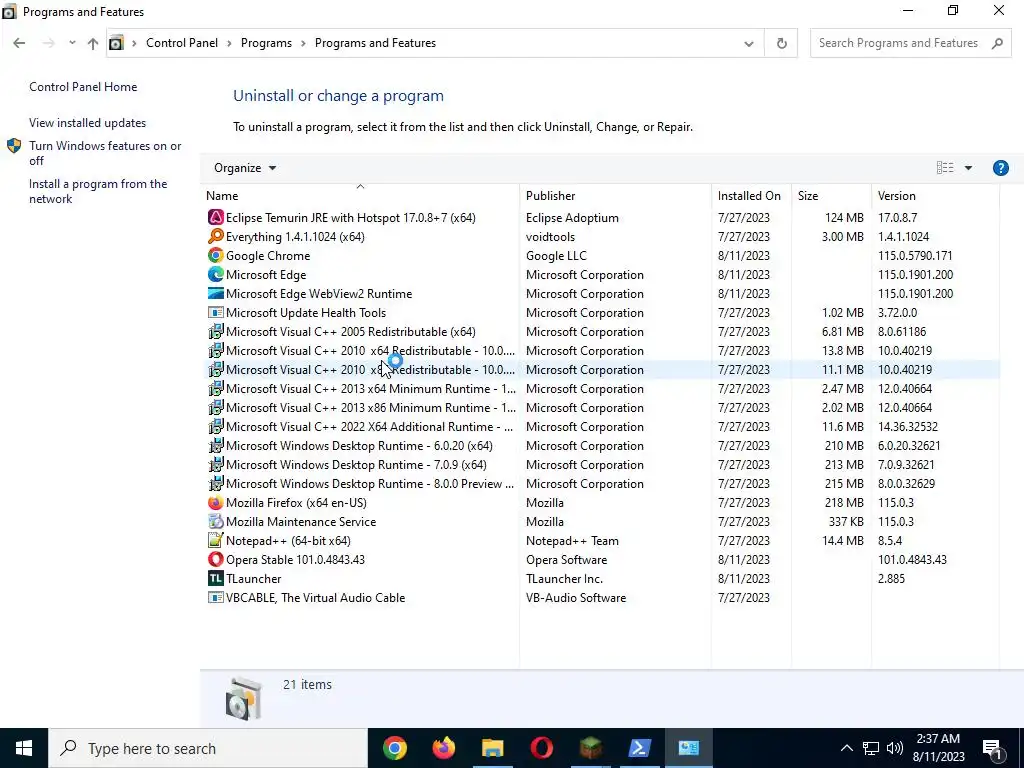Open the recent locations dropdown arrow
This screenshot has height=768, width=1024.
[x=72, y=42]
